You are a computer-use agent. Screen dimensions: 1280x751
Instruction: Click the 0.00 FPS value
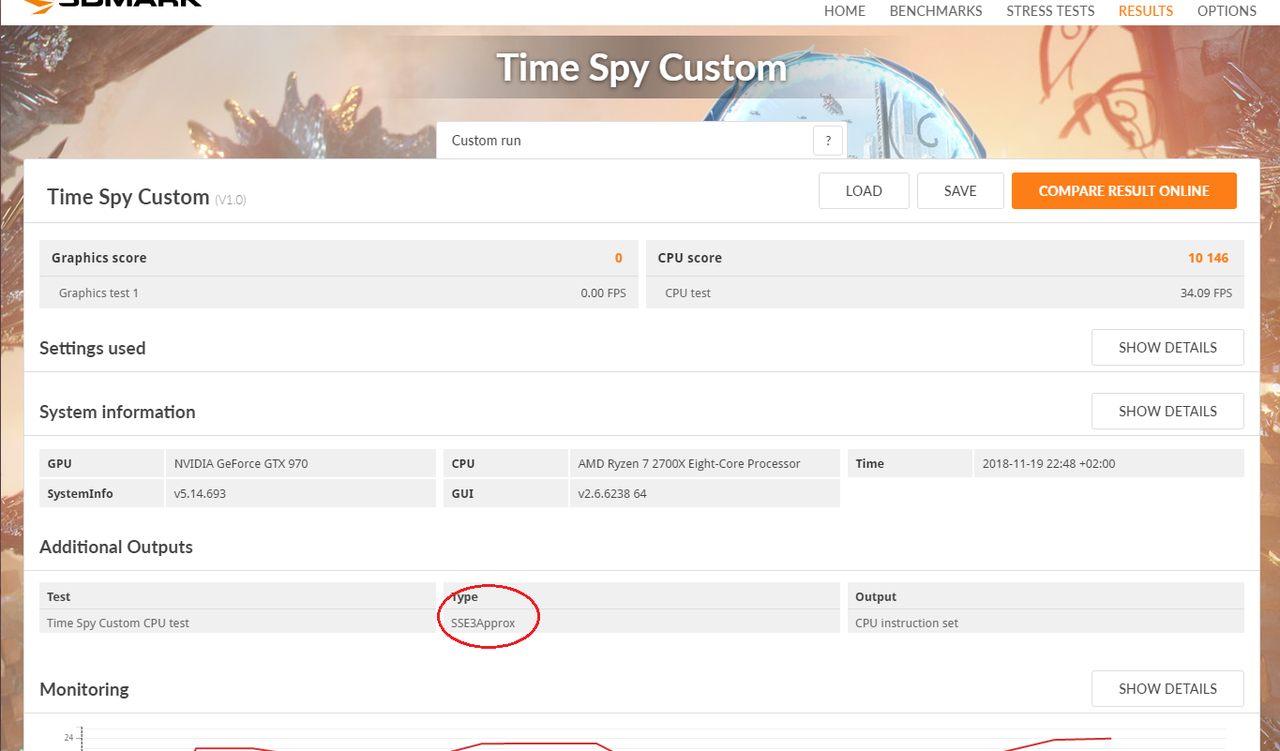(603, 293)
